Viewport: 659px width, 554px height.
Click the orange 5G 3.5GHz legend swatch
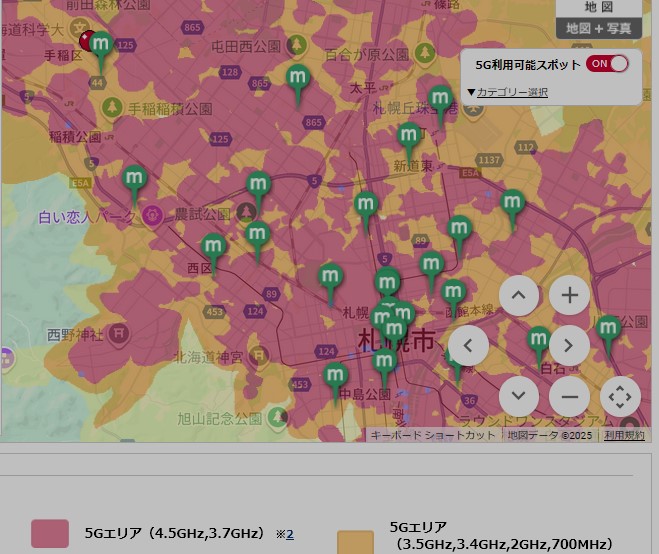[x=355, y=540]
